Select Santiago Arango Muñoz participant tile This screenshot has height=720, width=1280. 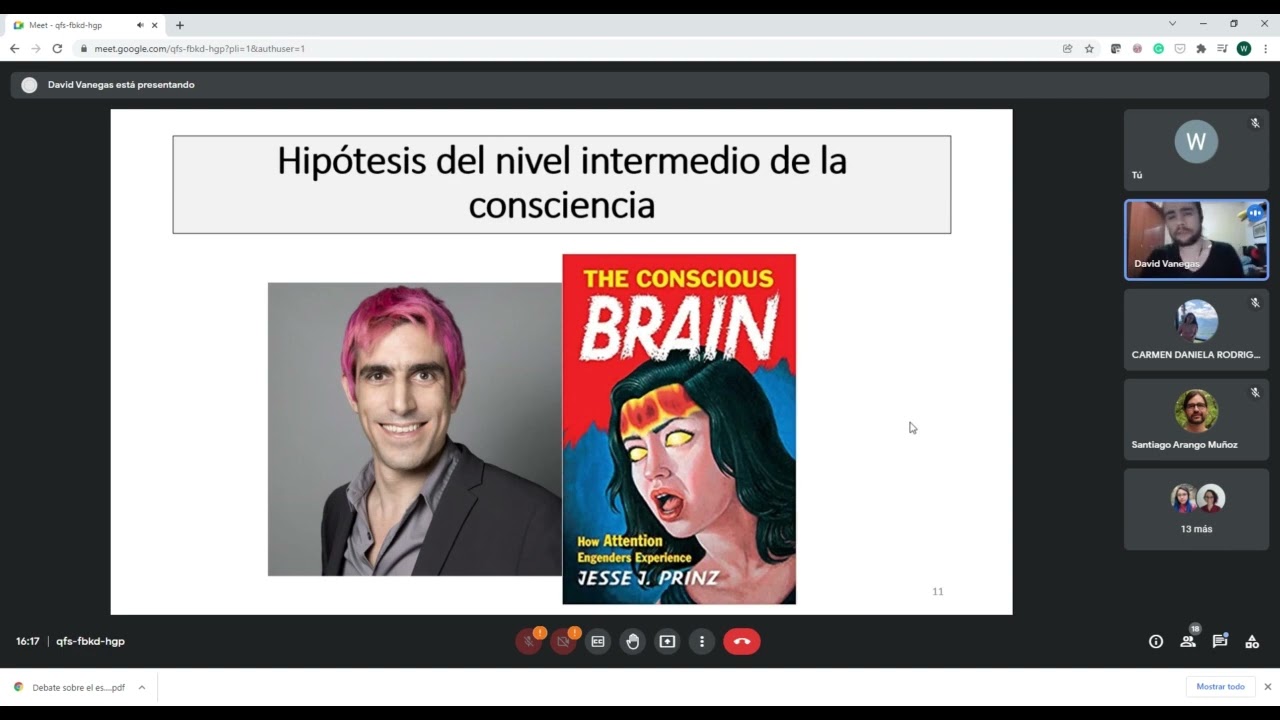tap(1196, 419)
